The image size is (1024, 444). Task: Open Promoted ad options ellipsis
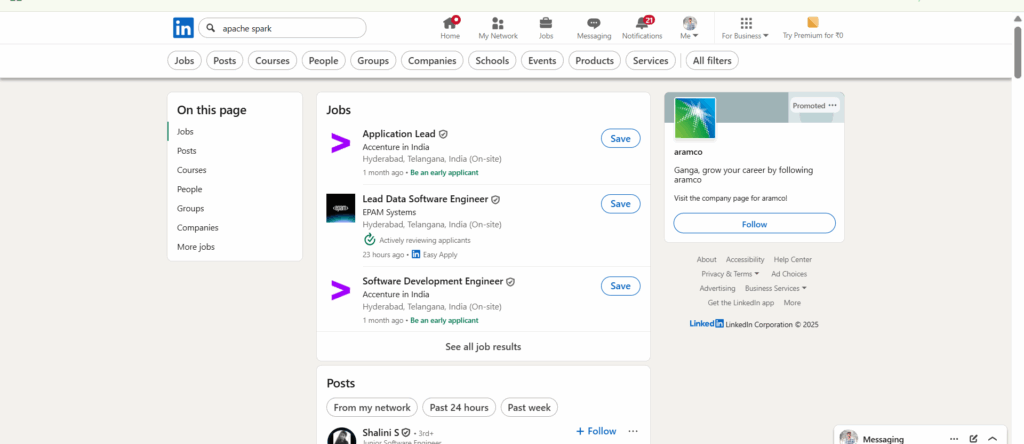click(x=832, y=105)
